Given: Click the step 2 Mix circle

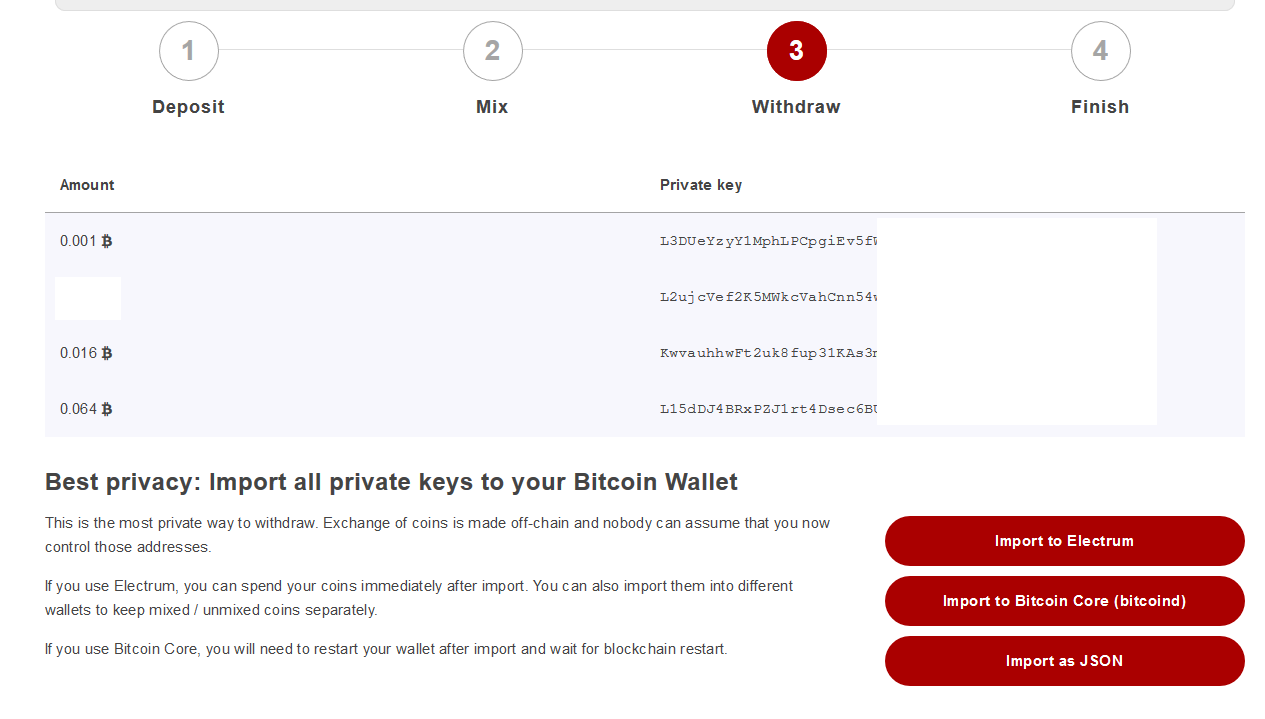Looking at the screenshot, I should point(492,51).
